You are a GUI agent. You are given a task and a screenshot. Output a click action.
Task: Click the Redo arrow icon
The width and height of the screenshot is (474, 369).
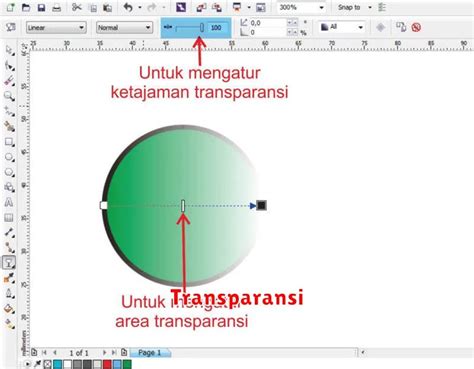(152, 7)
